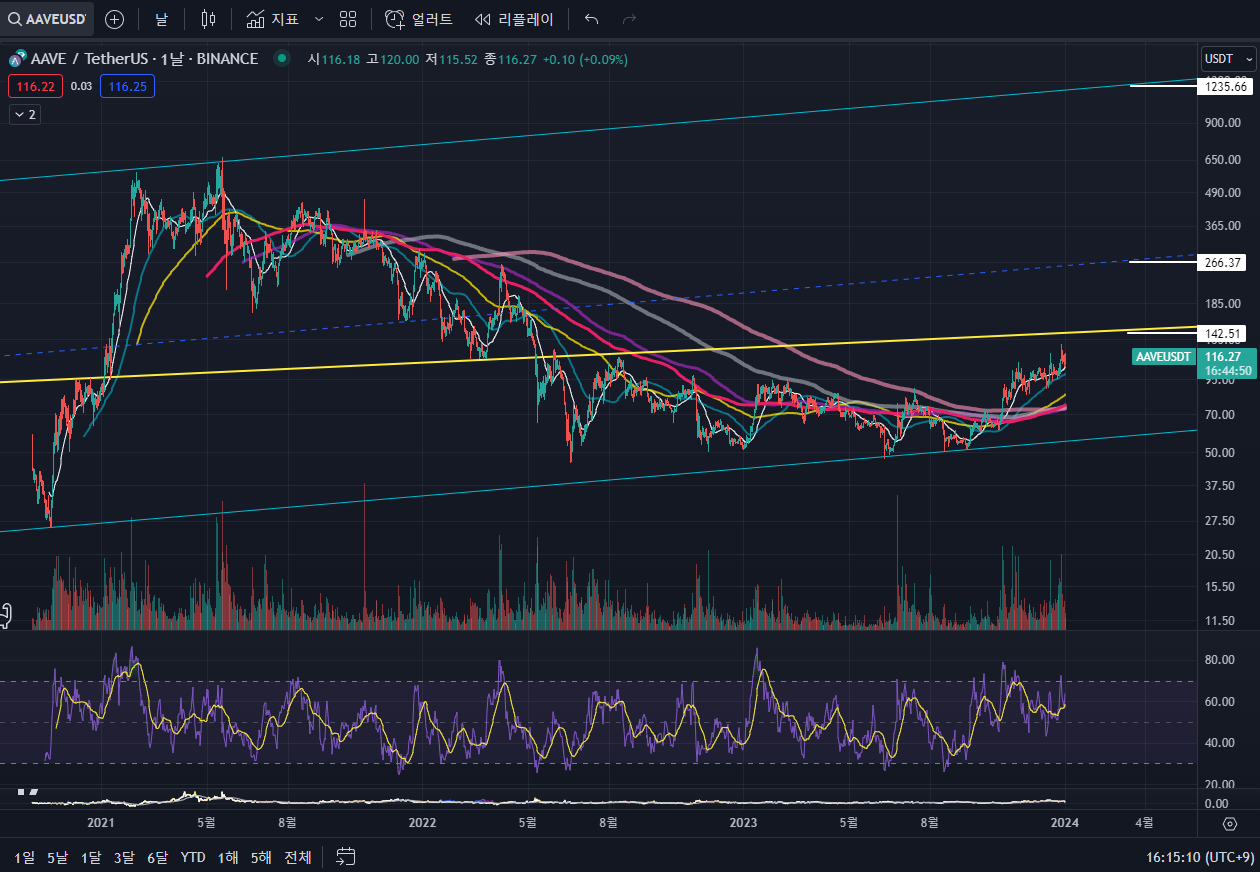The image size is (1260, 872).
Task: Open chart settings gear on time axis
Action: 1230,823
